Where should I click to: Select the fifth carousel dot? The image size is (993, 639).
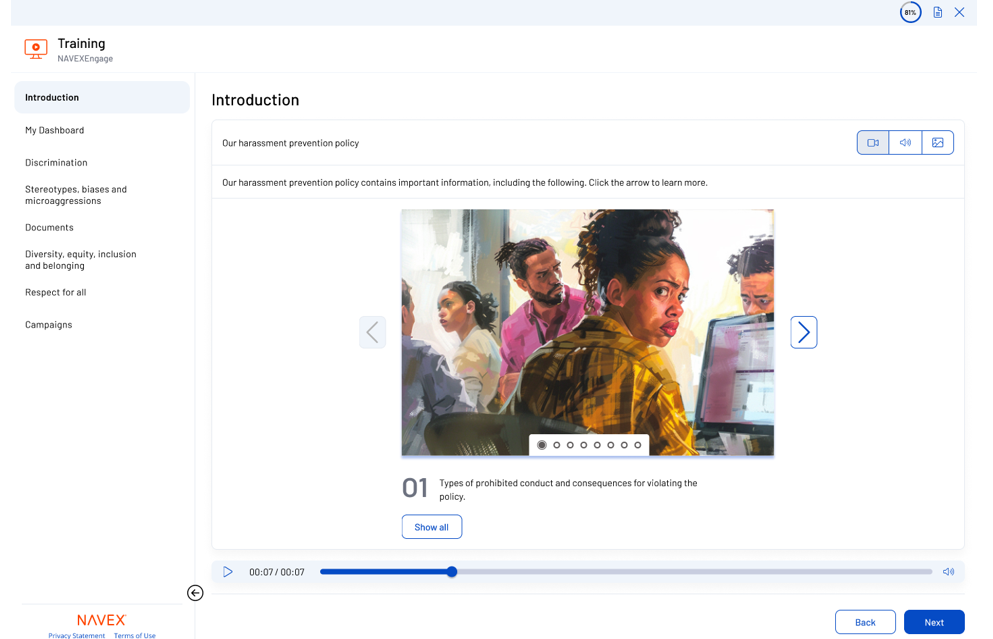click(597, 445)
